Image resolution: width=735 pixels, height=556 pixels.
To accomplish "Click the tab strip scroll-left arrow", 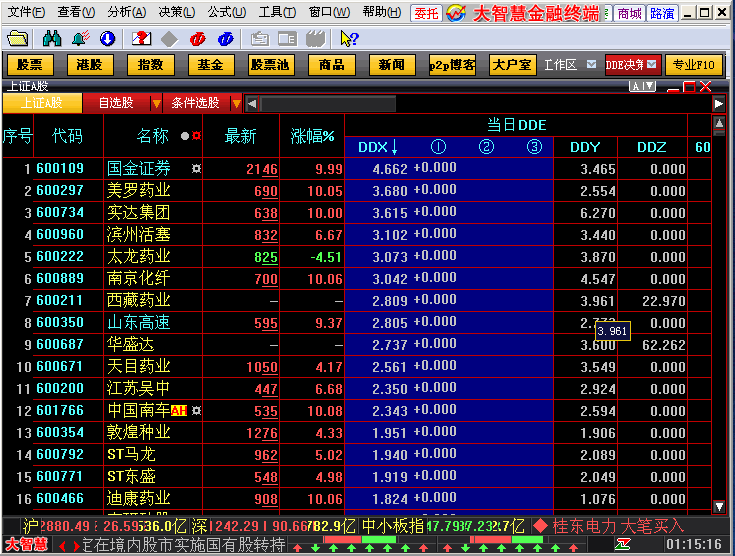I will click(x=252, y=104).
